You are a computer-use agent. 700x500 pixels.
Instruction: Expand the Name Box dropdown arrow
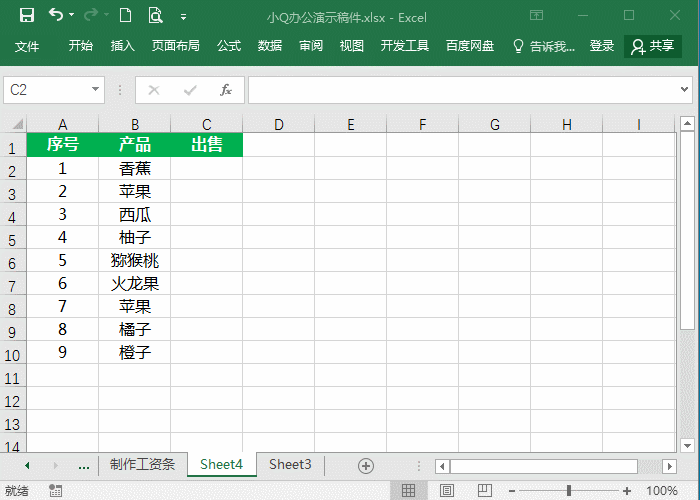tap(95, 89)
